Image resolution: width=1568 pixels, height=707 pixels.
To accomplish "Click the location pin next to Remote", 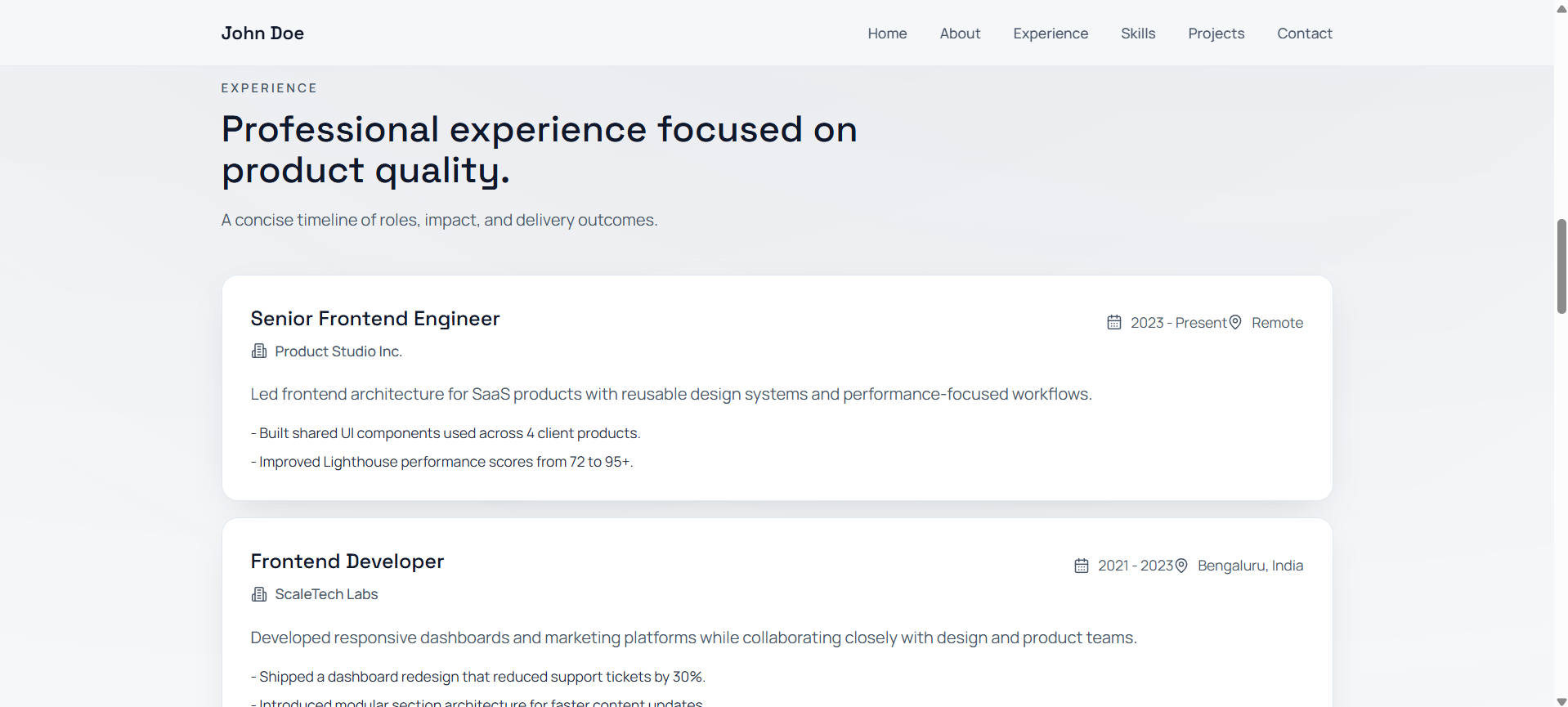I will (1235, 322).
